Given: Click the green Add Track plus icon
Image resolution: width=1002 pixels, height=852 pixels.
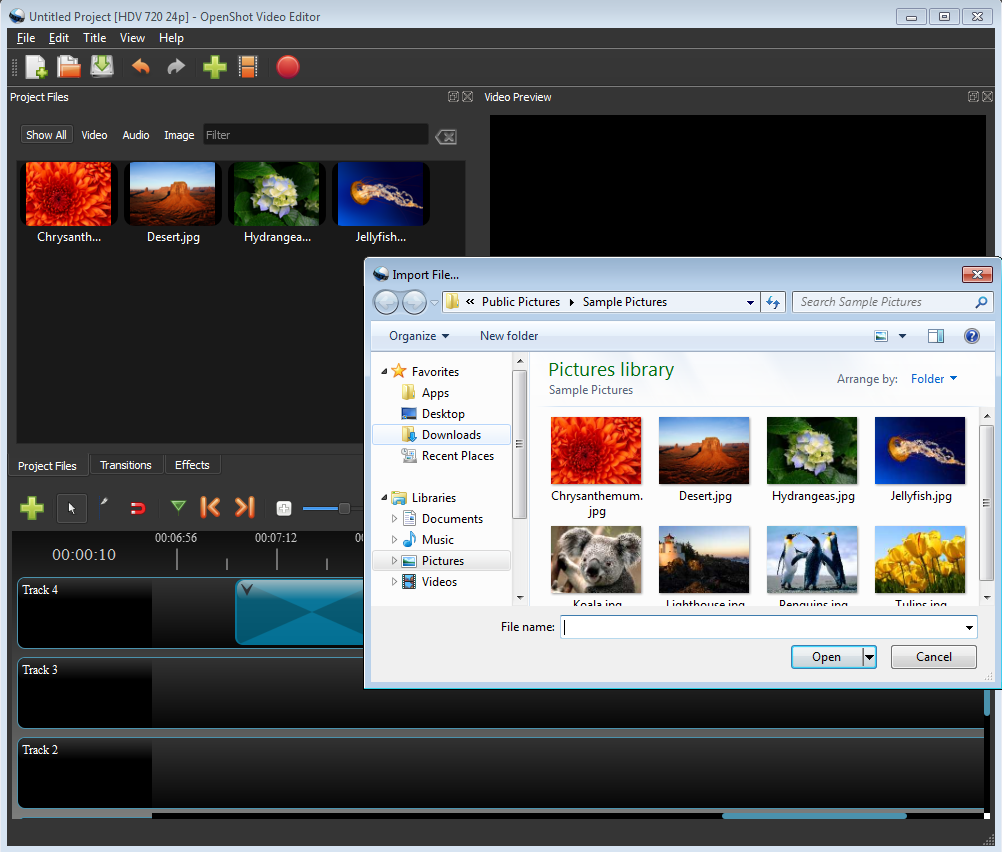Looking at the screenshot, I should (x=32, y=508).
